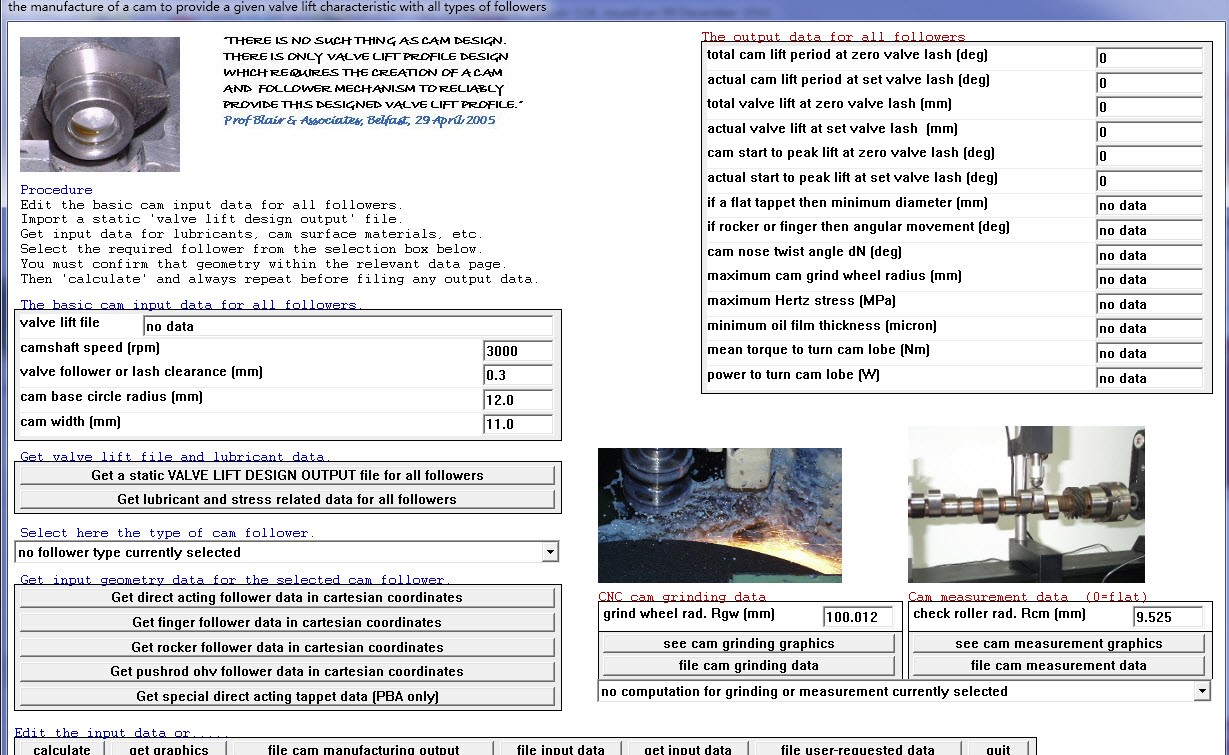Click Get lubricant and stress related data button
The height and width of the screenshot is (755, 1229).
coord(287,499)
